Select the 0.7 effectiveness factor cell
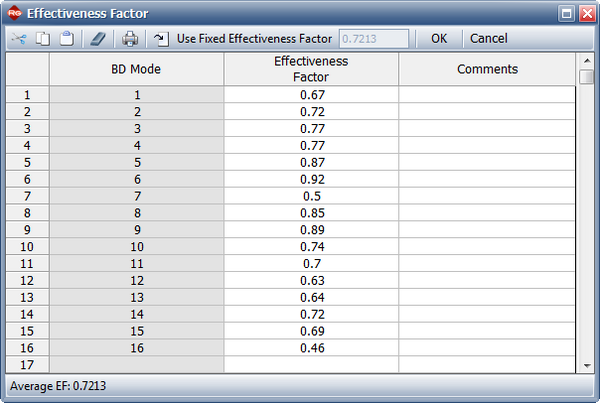 (311, 263)
